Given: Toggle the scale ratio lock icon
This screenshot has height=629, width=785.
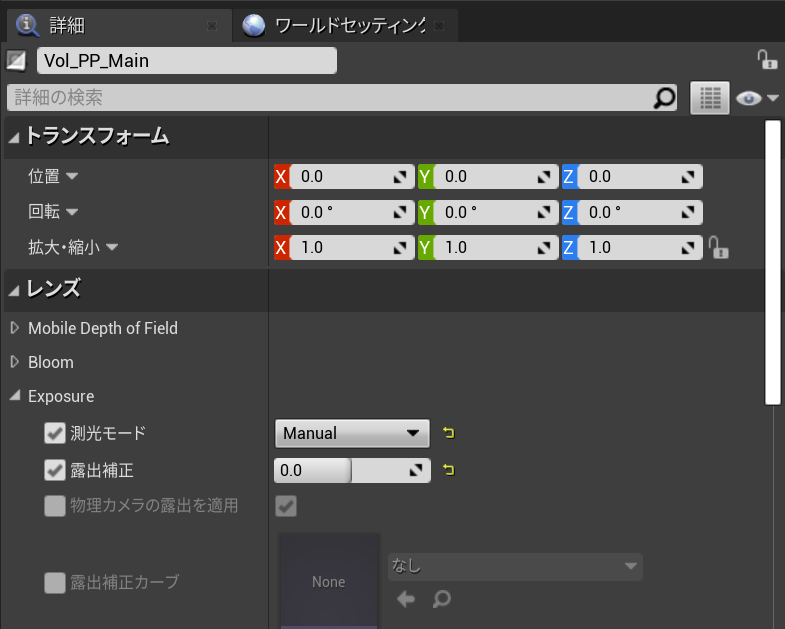Looking at the screenshot, I should 718,247.
